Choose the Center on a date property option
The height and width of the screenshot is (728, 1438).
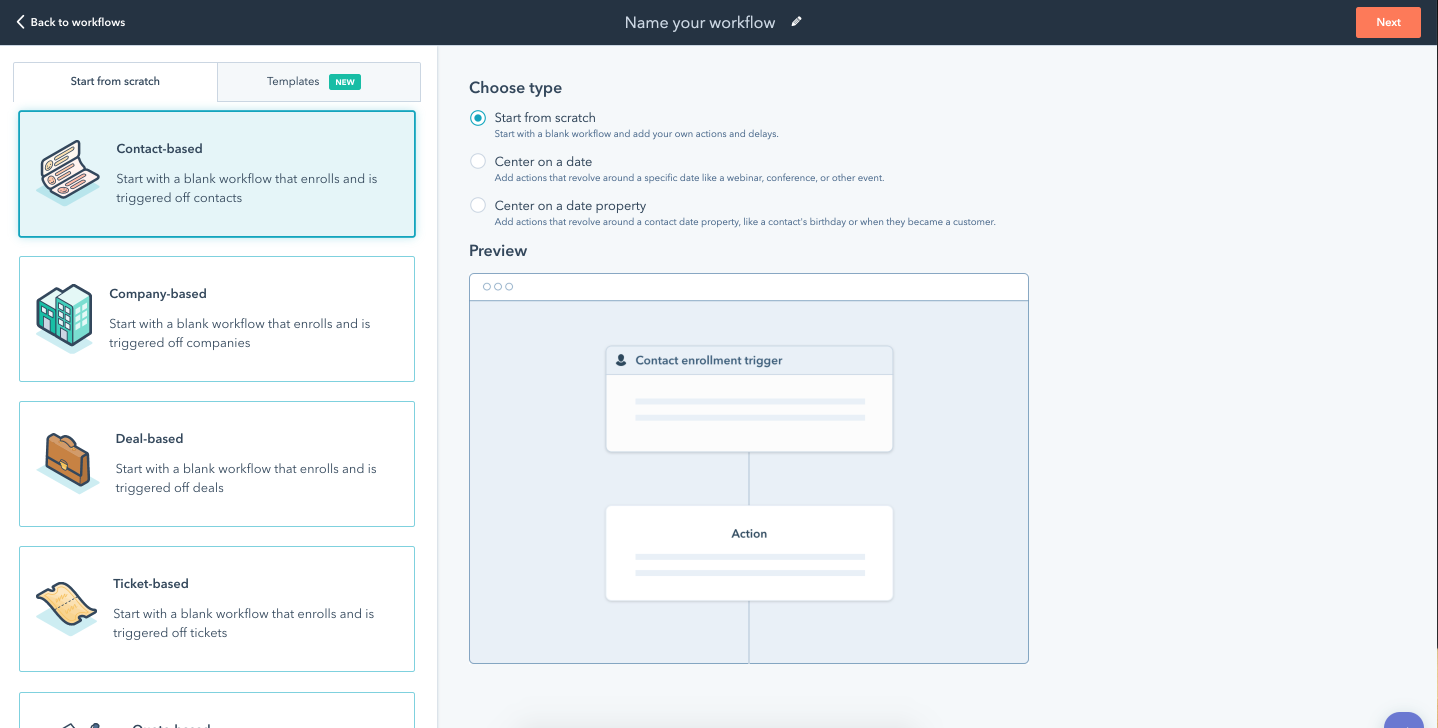477,205
